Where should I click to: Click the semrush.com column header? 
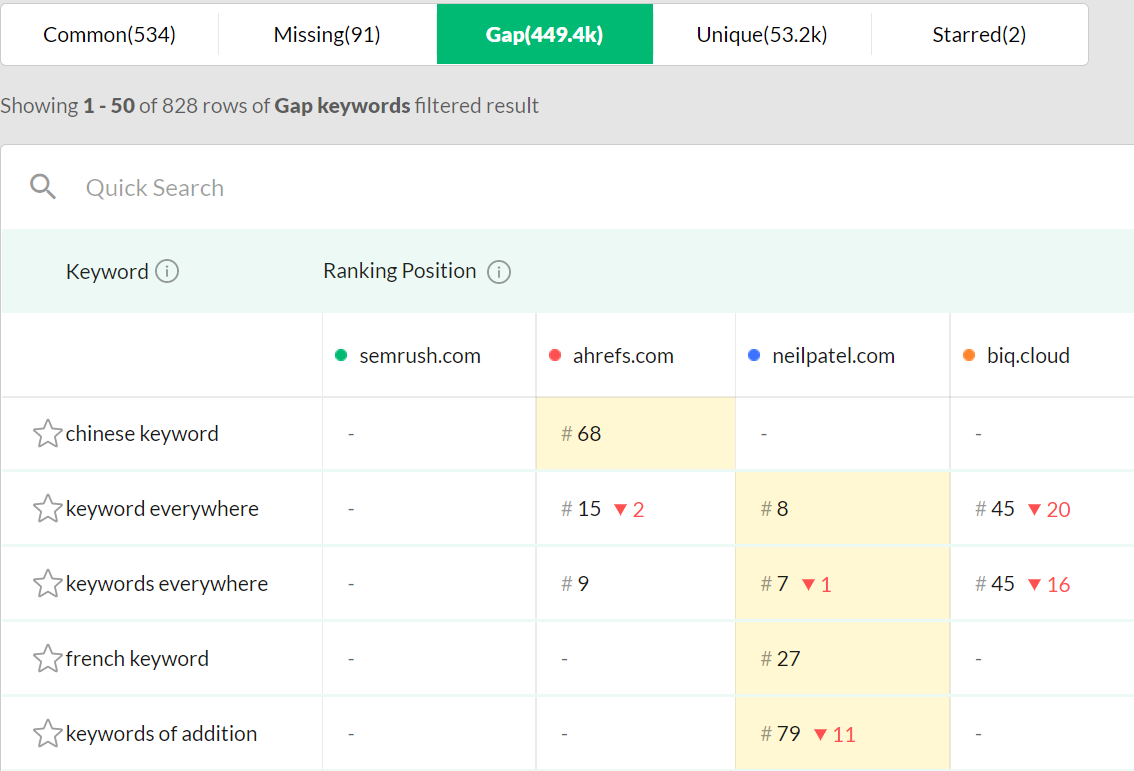[430, 355]
